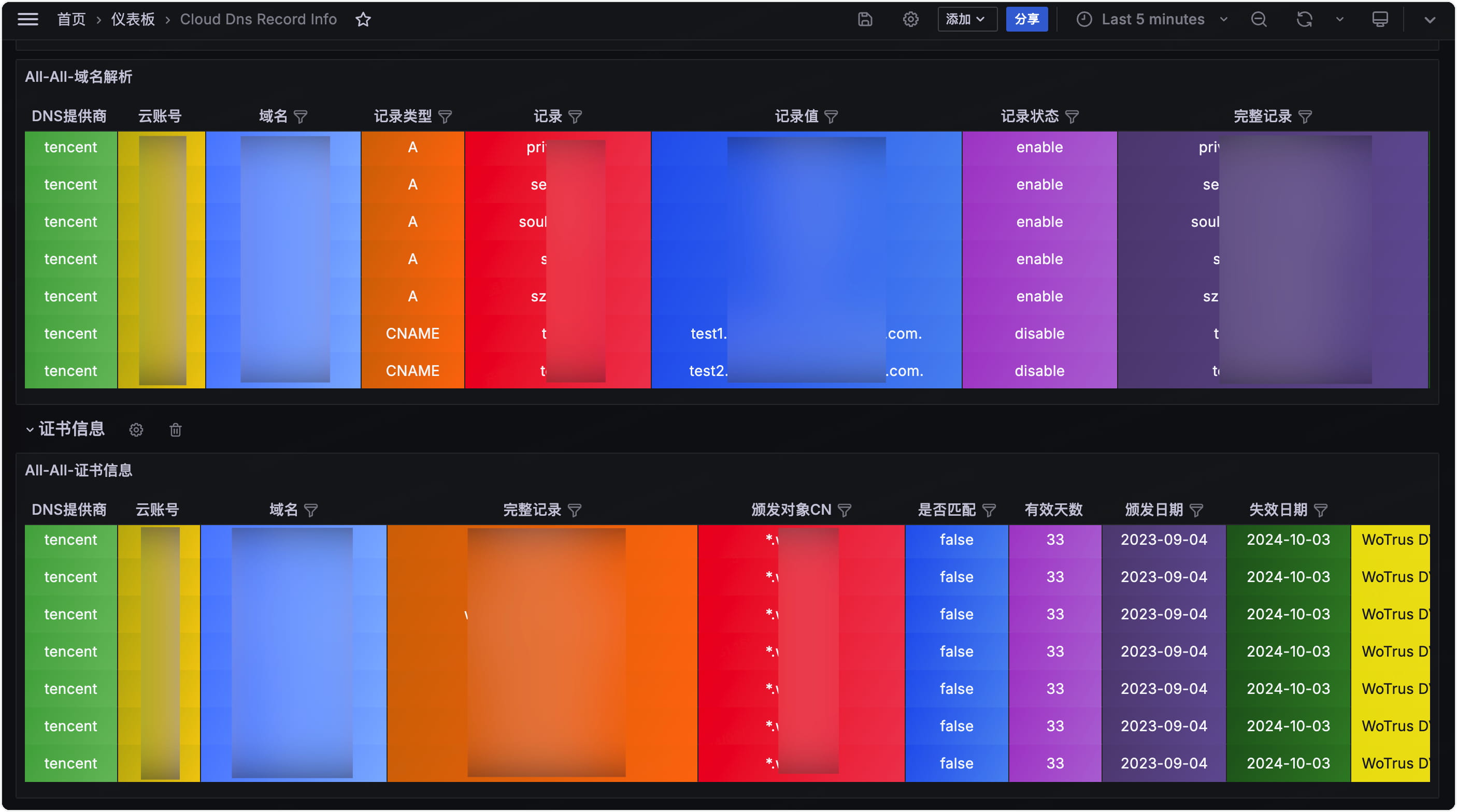The width and height of the screenshot is (1457, 812).
Task: Click the 分享 button
Action: 1026,20
